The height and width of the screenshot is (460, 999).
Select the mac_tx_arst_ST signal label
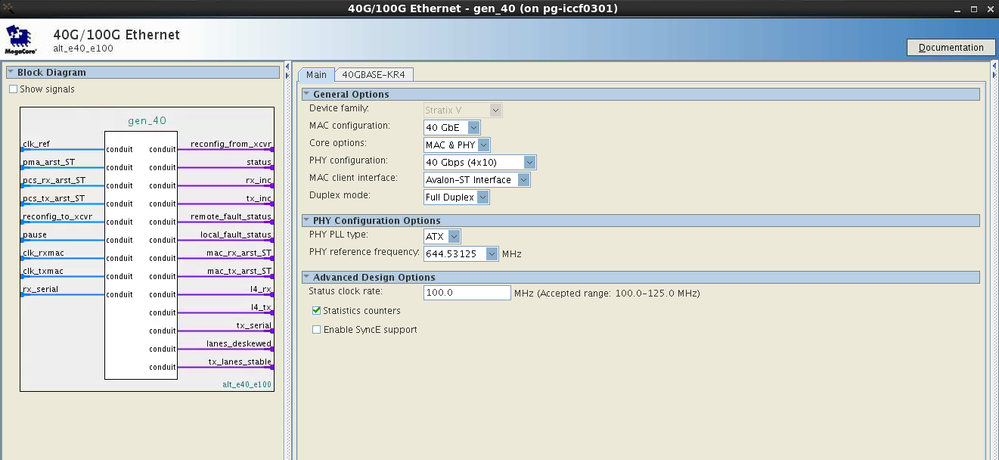[240, 271]
